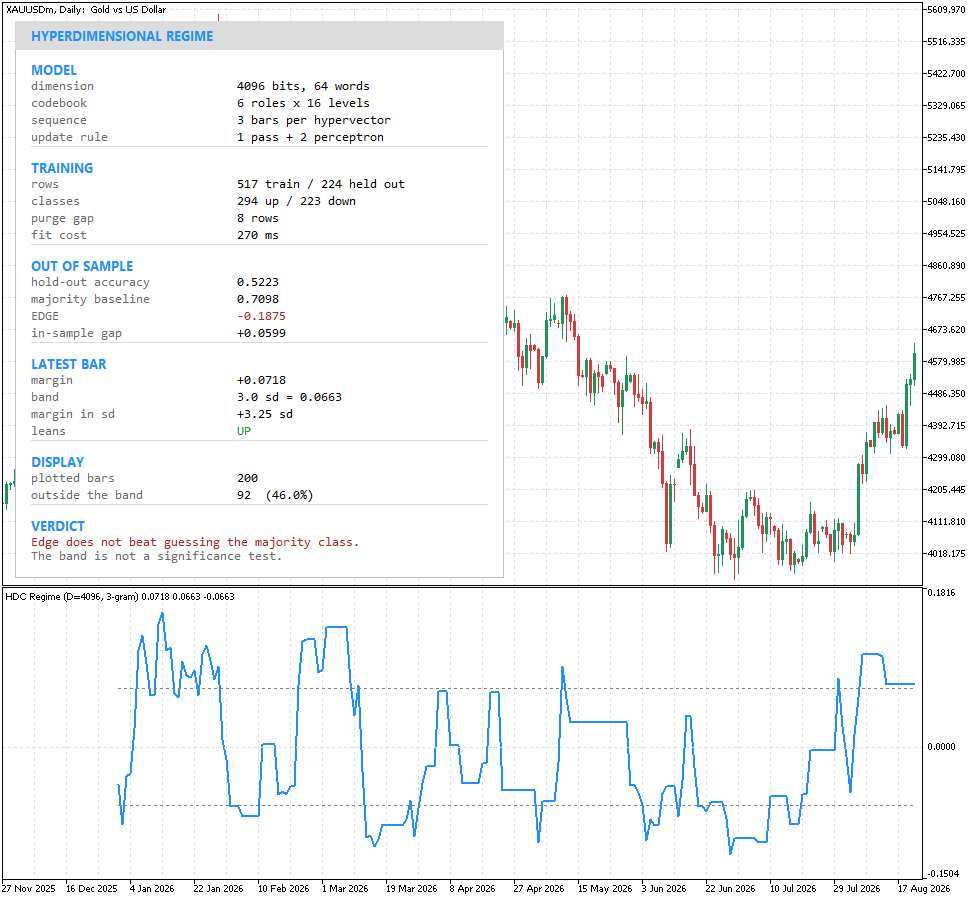980x900 pixels.
Task: Click the "DISPLAY" section heading
Action: tap(58, 462)
